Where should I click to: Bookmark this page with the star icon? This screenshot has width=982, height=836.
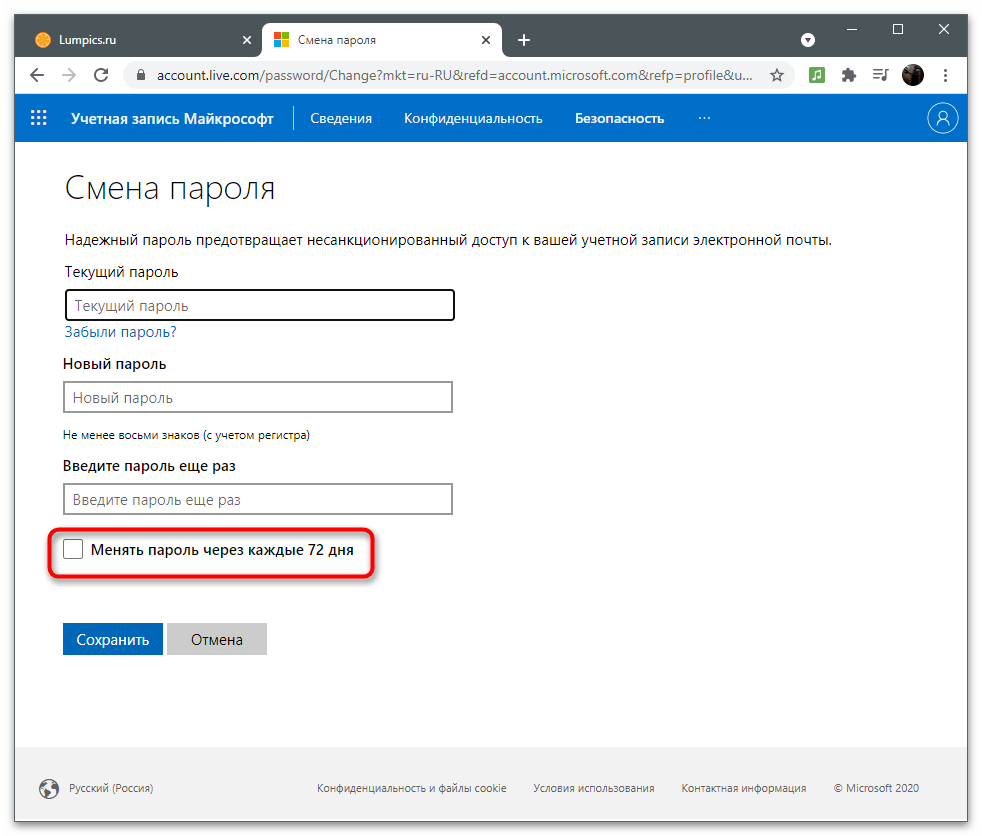point(777,75)
